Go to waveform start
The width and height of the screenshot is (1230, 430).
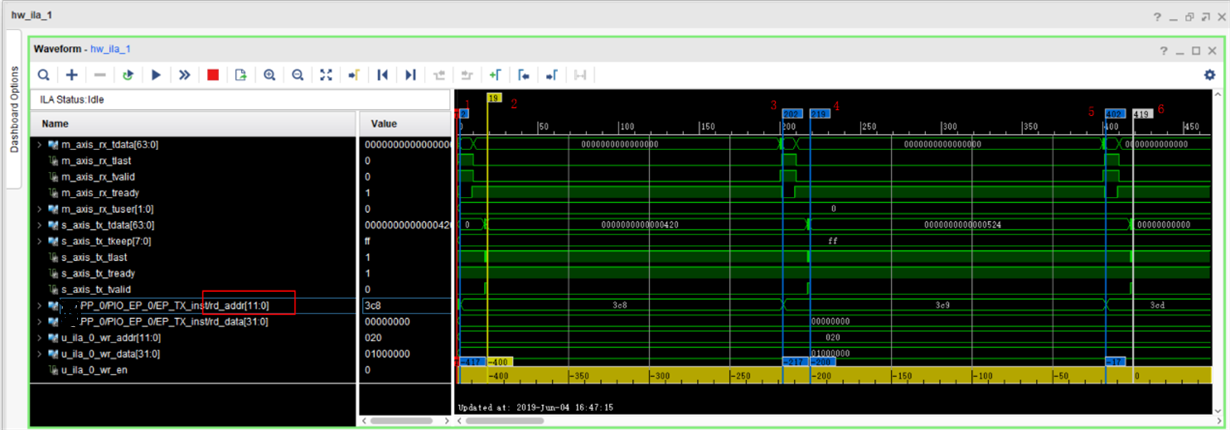(382, 75)
